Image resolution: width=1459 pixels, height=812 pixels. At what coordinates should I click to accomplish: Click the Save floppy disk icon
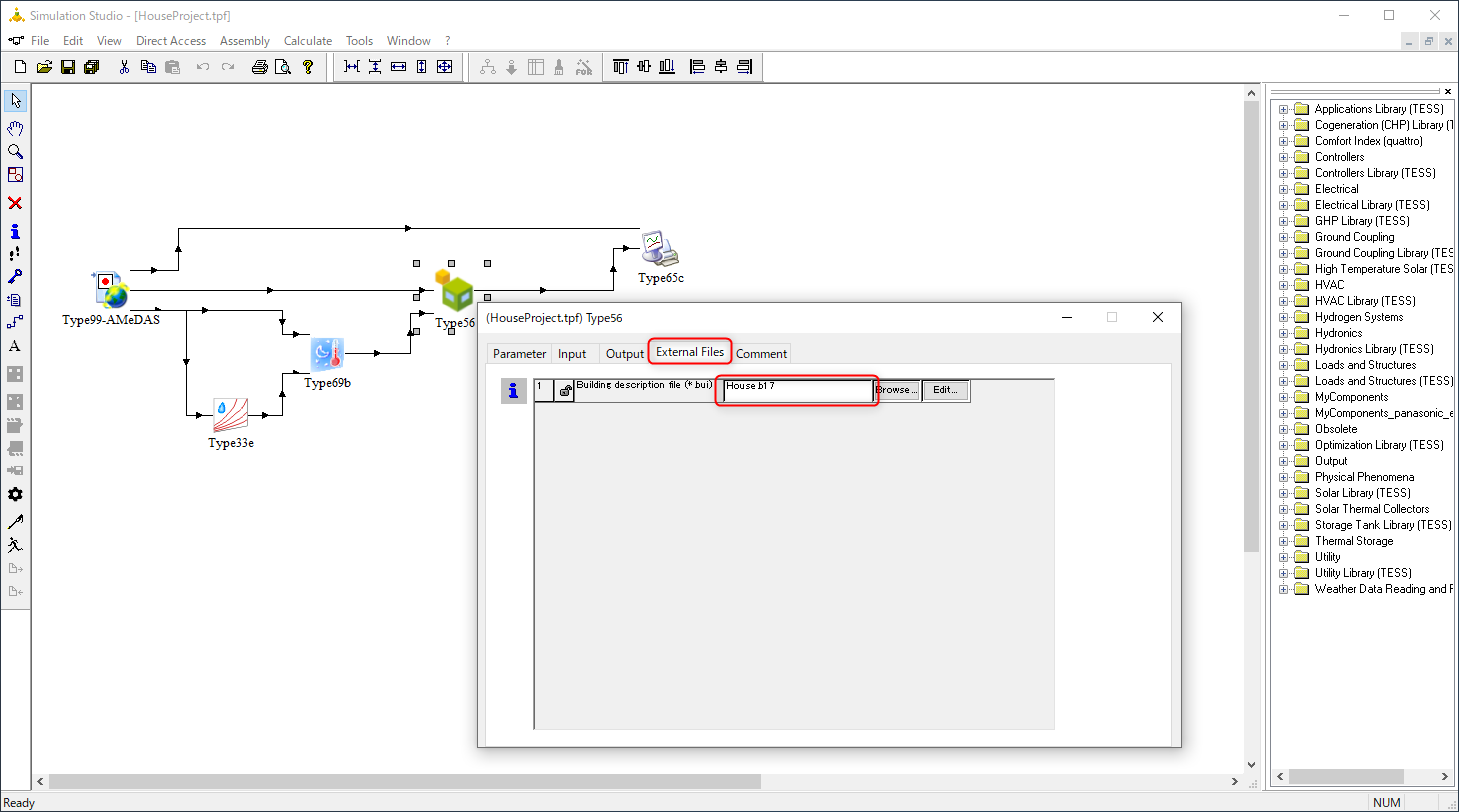pyautogui.click(x=68, y=67)
